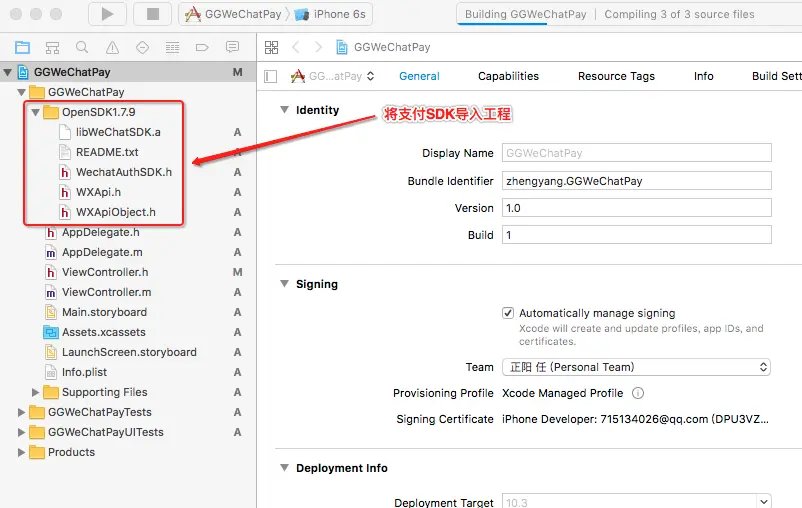Click the 'Xcode Managed Profile' text
The image size is (802, 508).
click(562, 393)
